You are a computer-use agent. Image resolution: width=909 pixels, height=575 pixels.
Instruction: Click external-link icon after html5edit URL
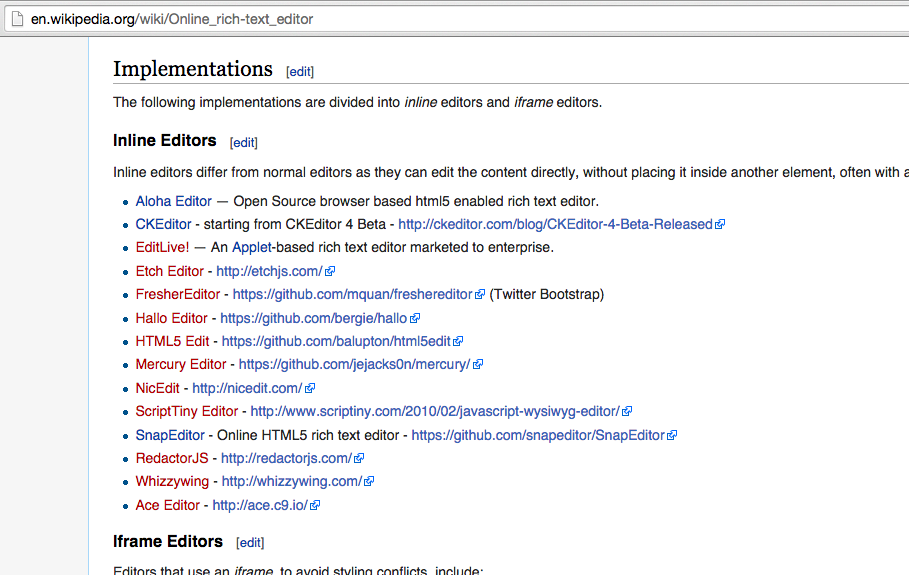point(458,341)
